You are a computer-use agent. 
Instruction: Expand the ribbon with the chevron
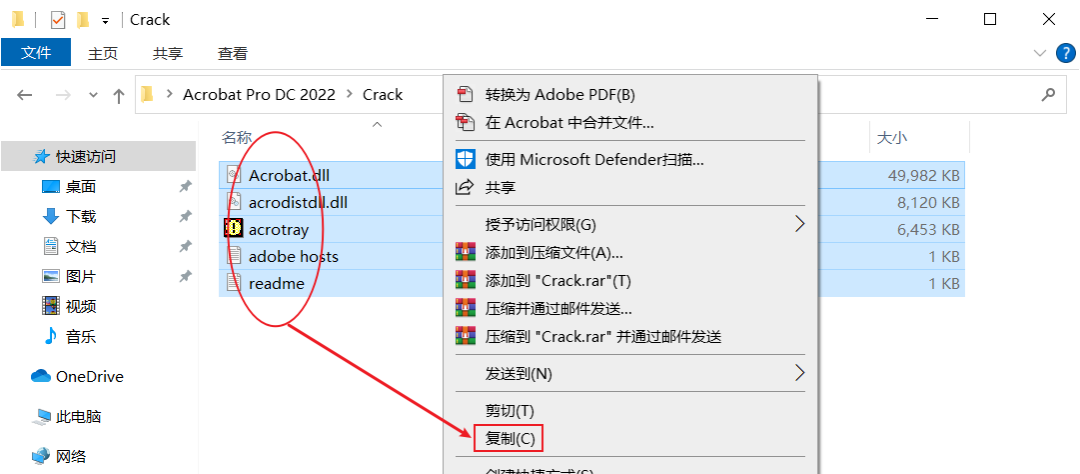[1039, 53]
